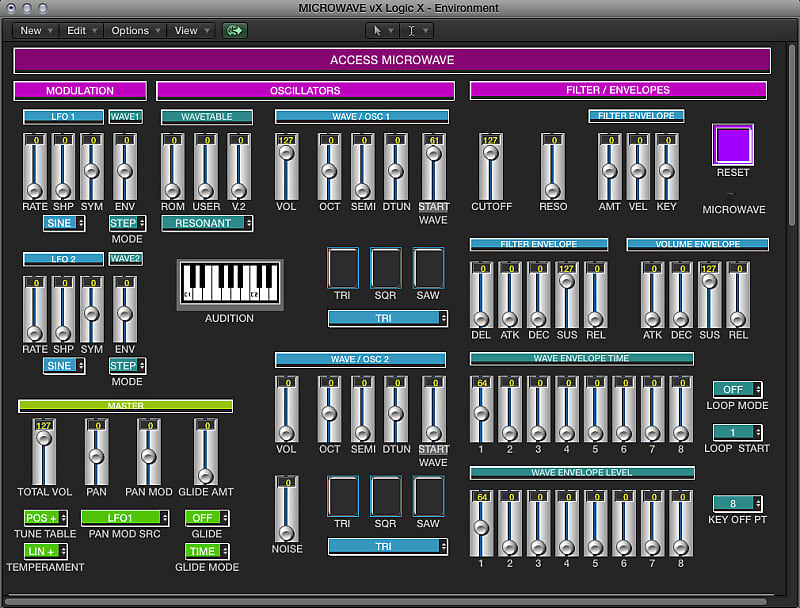Click the TOTAL VOL value display in Master section
Image resolution: width=800 pixels, height=608 pixels.
coord(44,425)
